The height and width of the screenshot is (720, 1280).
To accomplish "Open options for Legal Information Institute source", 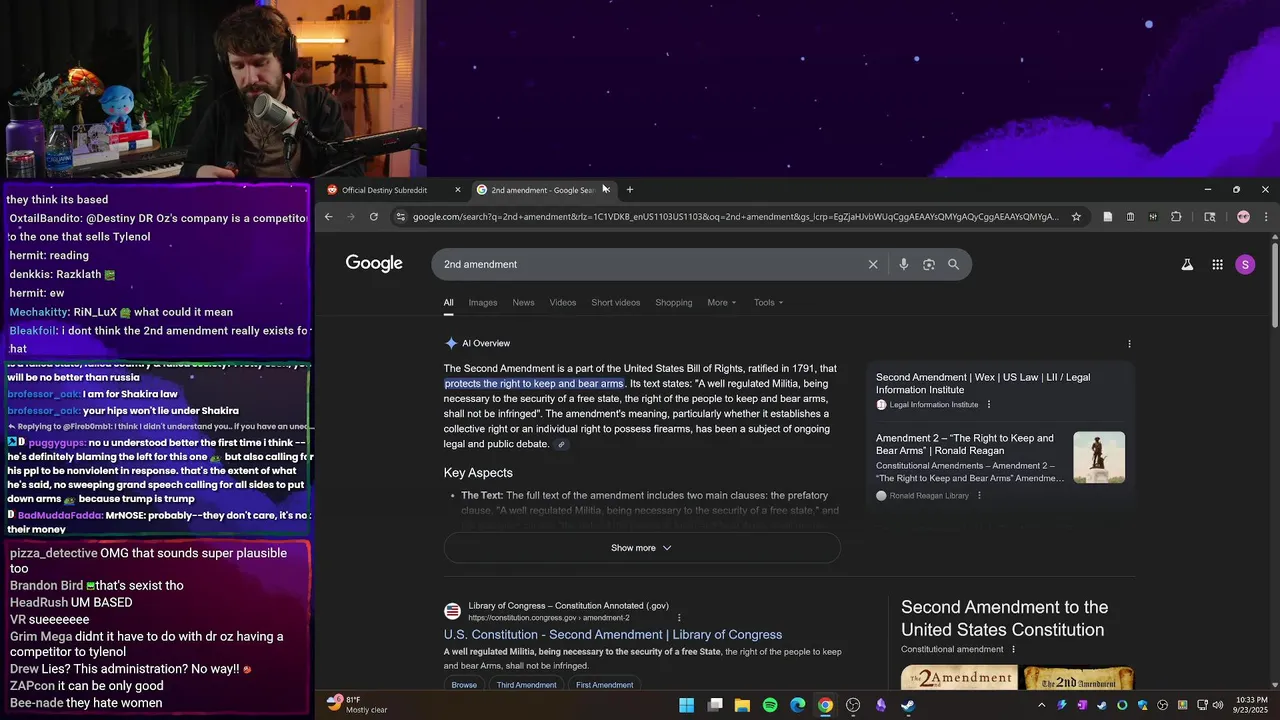I will coord(989,405).
